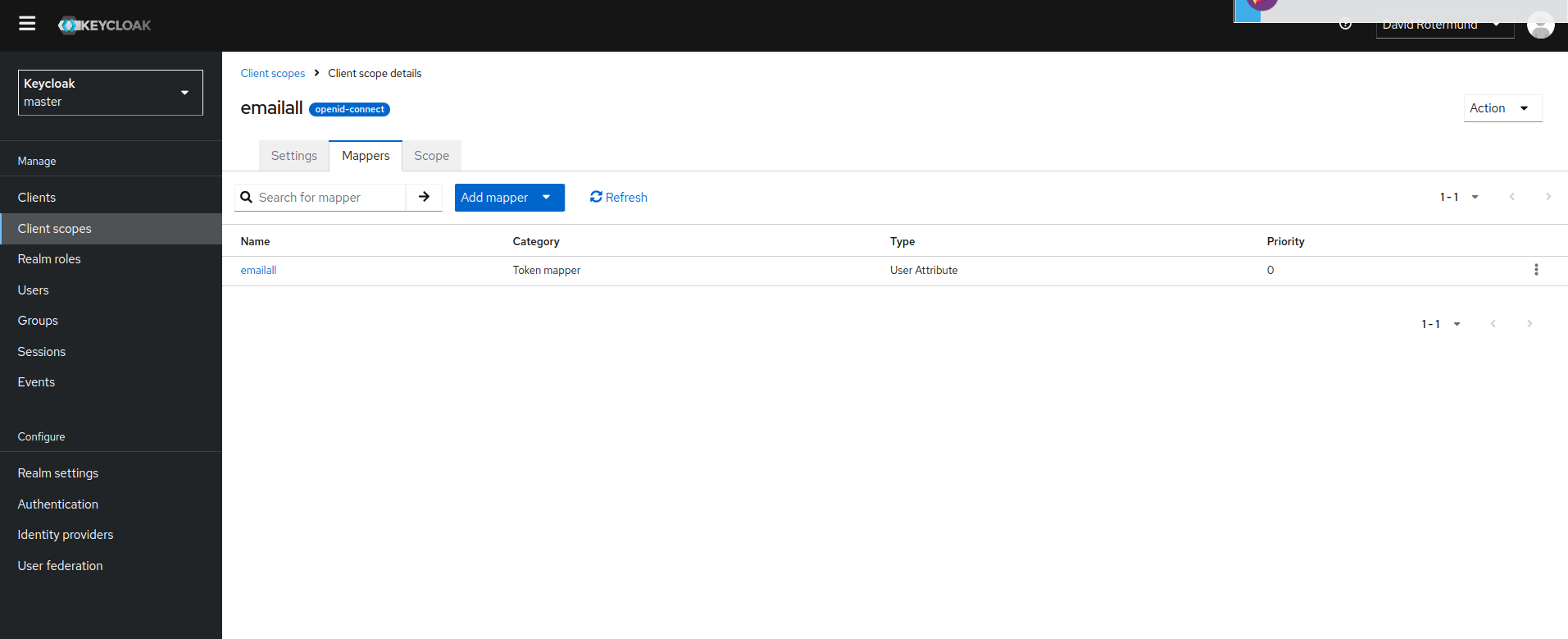Click the openid-connect label badge
Image resolution: width=1568 pixels, height=639 pixels.
tap(349, 109)
